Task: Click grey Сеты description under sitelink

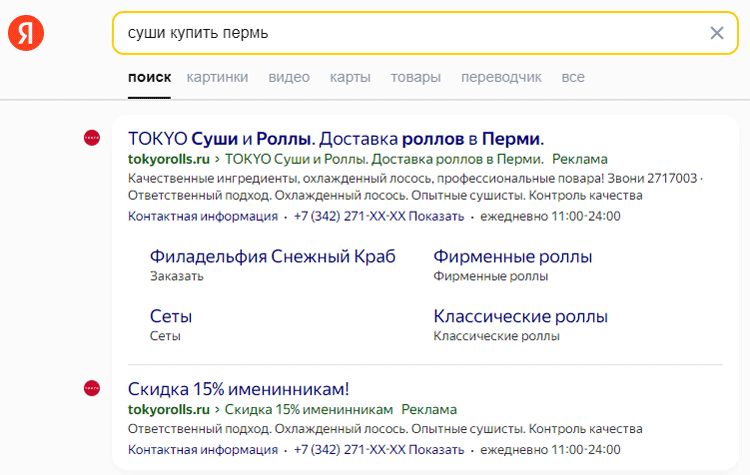Action: point(165,336)
